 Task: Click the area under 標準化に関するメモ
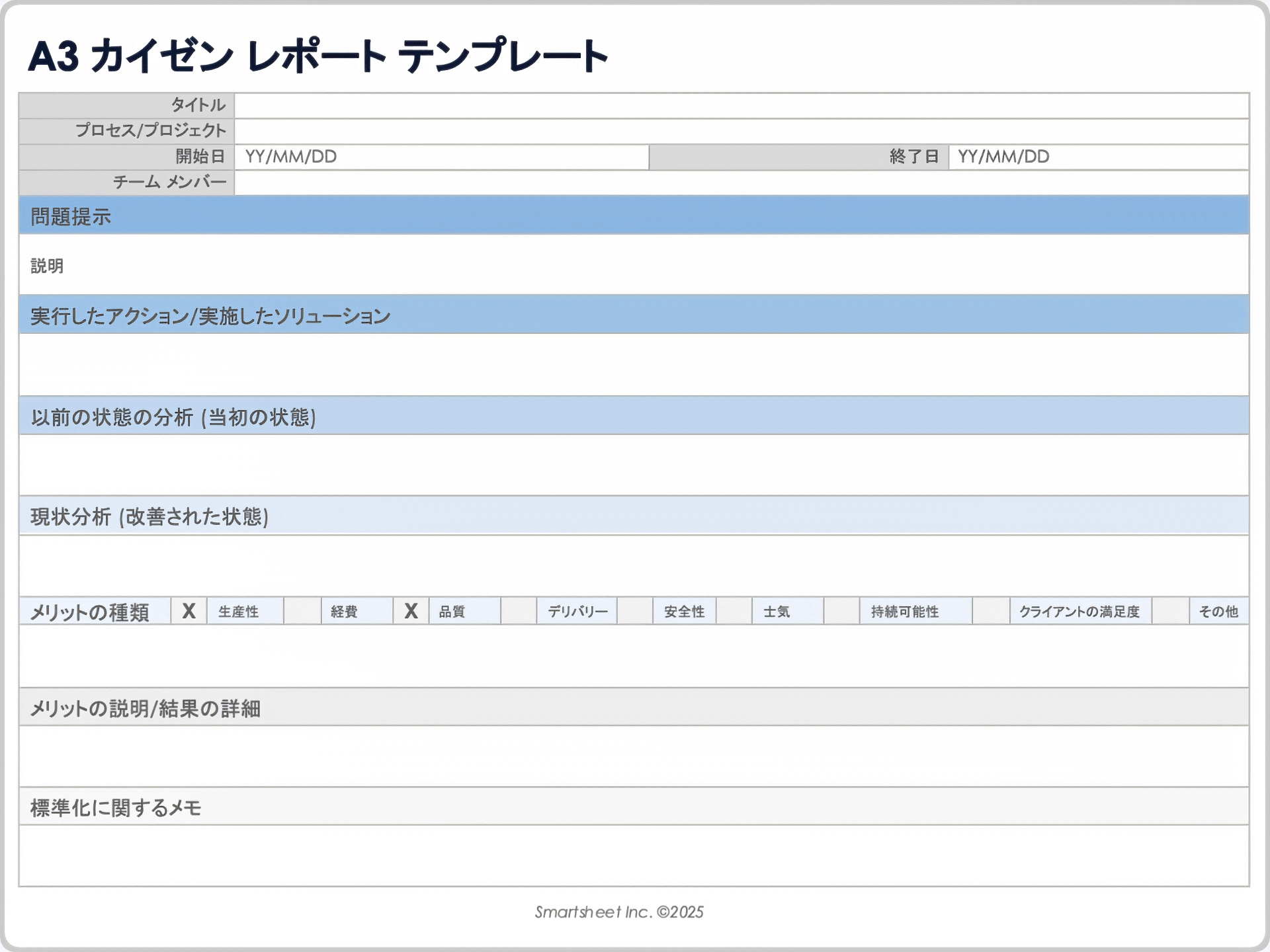tap(634, 855)
